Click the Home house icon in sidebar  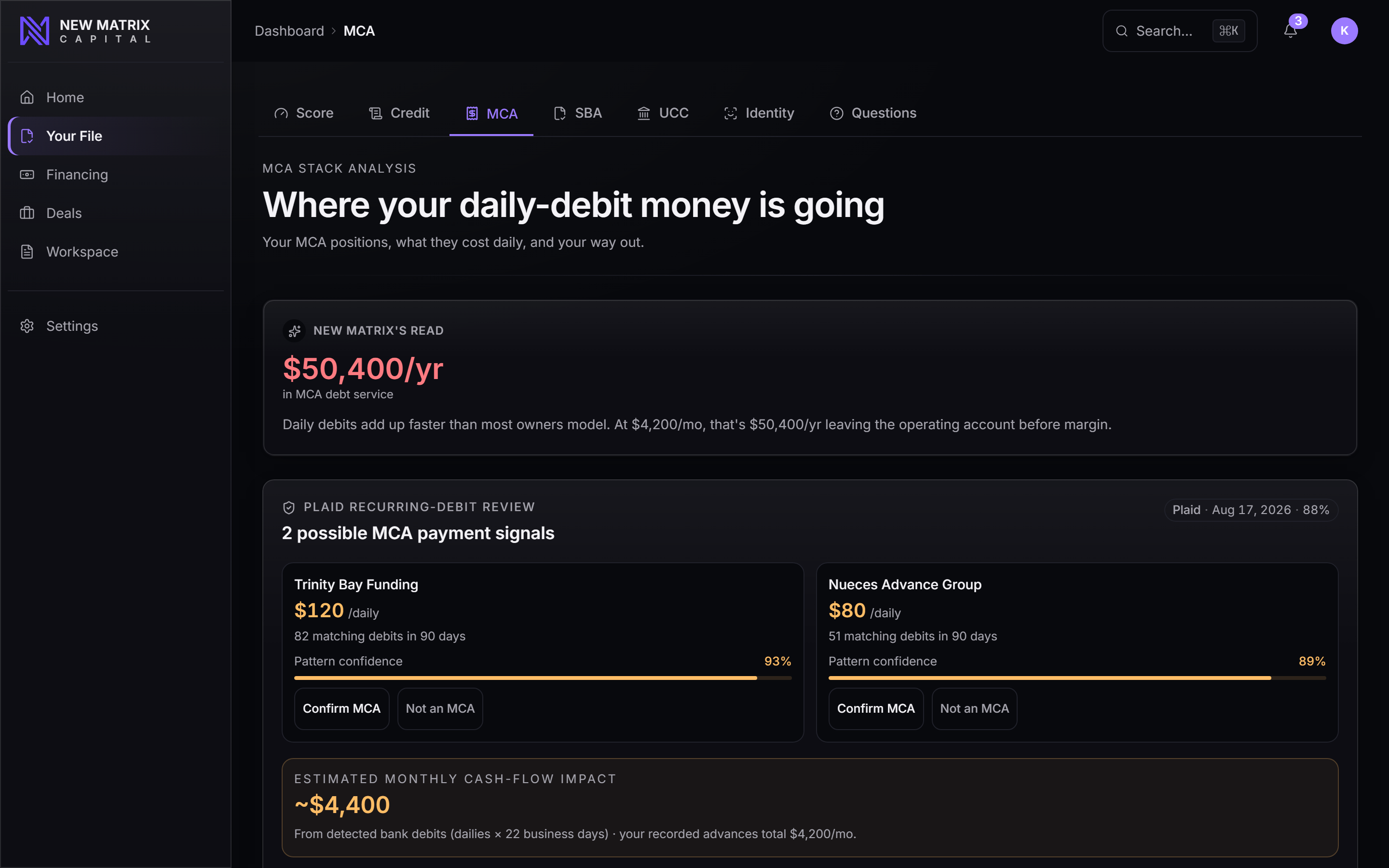pyautogui.click(x=27, y=97)
